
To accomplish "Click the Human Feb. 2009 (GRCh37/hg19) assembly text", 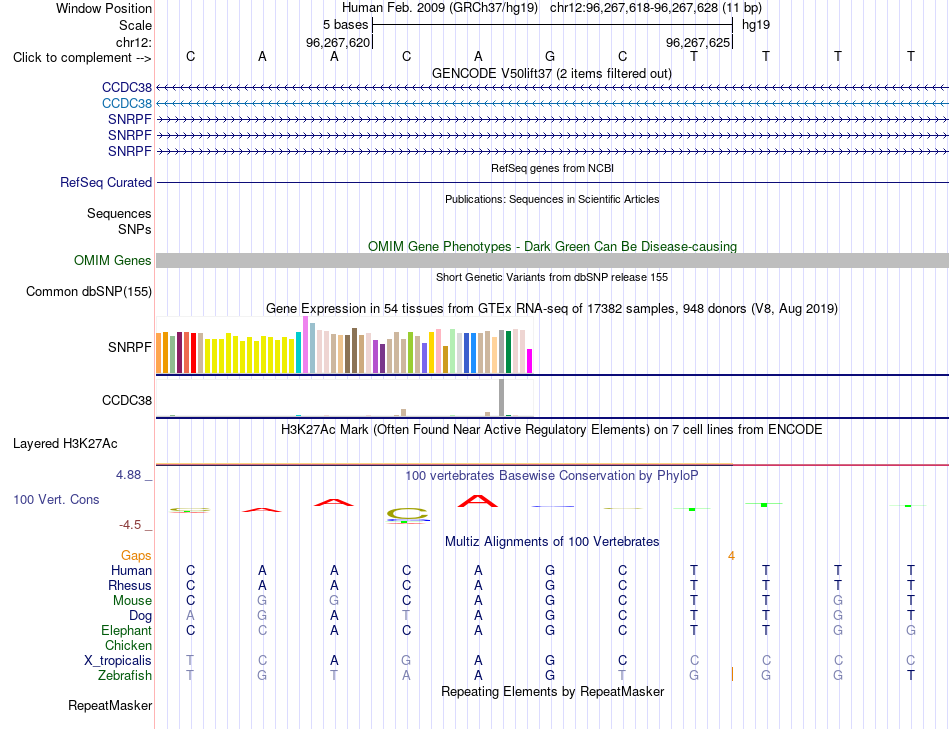I will [440, 8].
